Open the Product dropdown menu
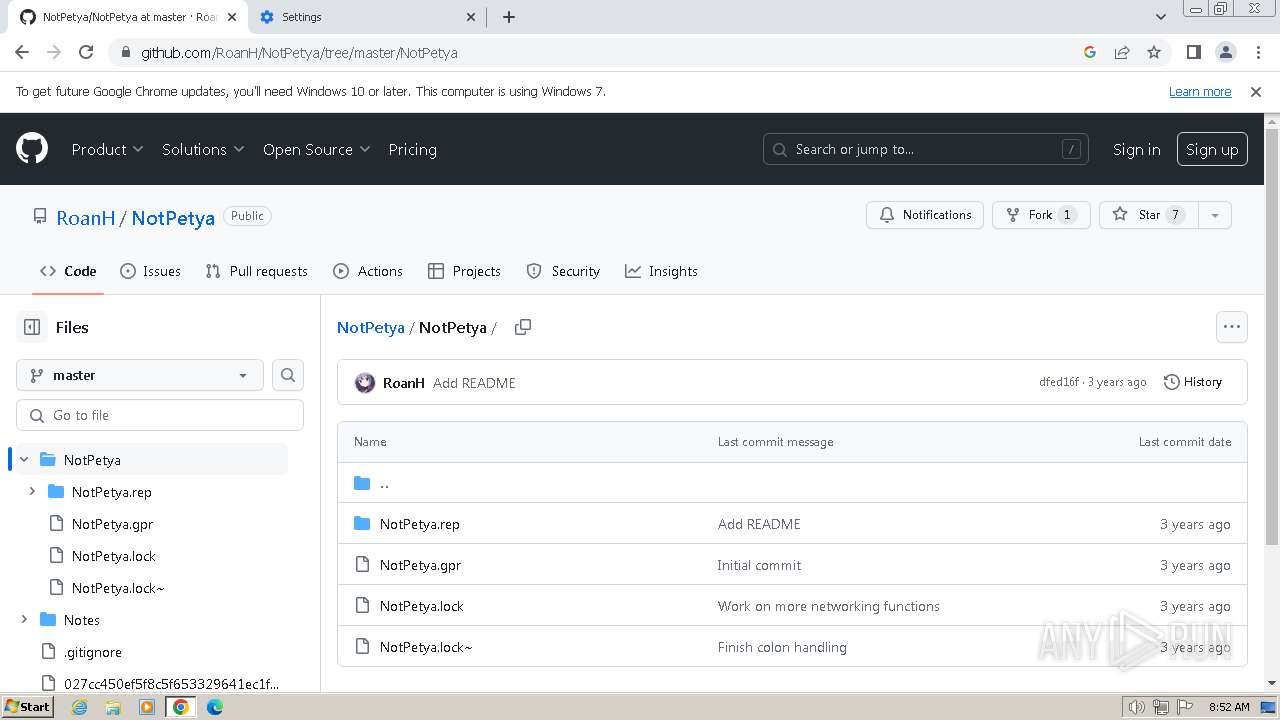 click(x=107, y=149)
